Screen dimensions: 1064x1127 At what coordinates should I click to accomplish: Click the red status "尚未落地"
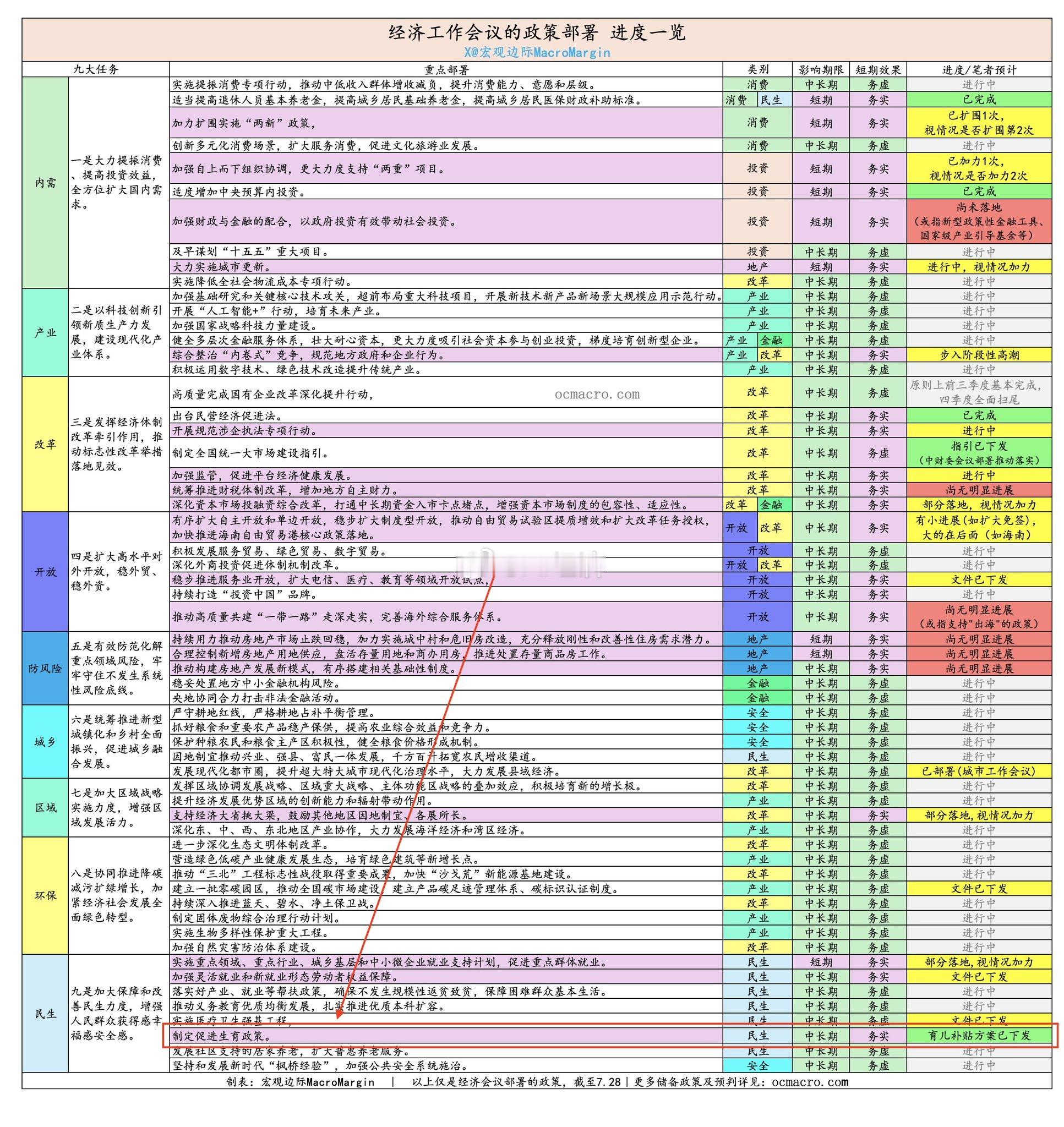(979, 222)
